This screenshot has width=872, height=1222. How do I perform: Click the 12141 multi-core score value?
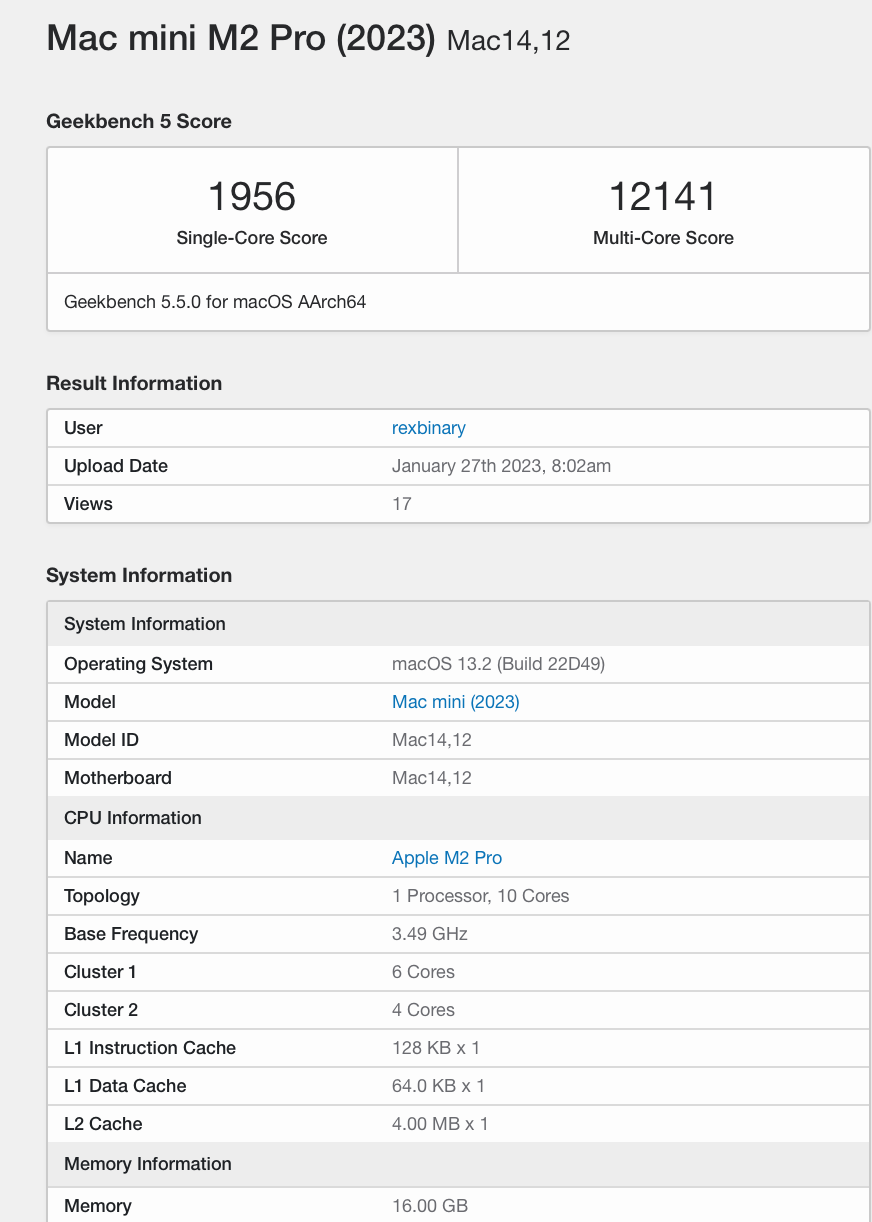point(663,196)
